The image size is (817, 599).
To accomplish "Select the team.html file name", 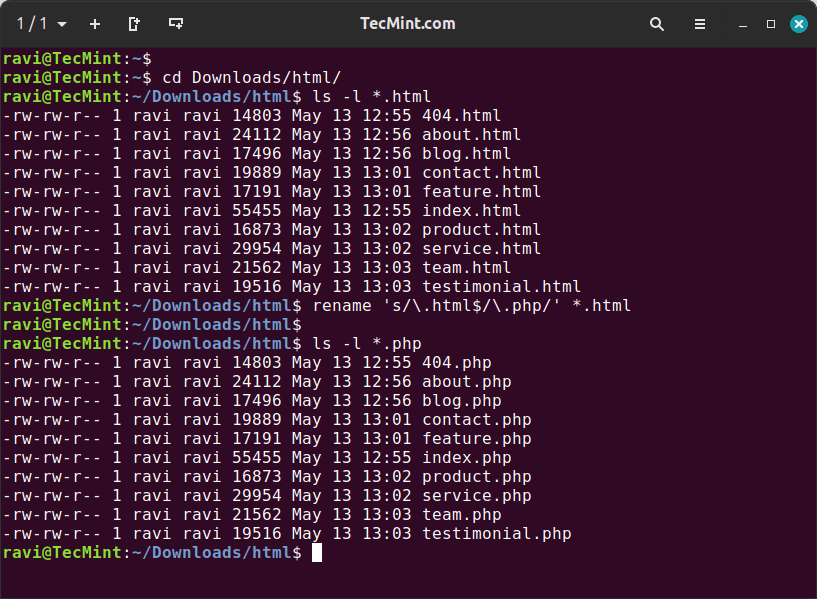I will (466, 268).
